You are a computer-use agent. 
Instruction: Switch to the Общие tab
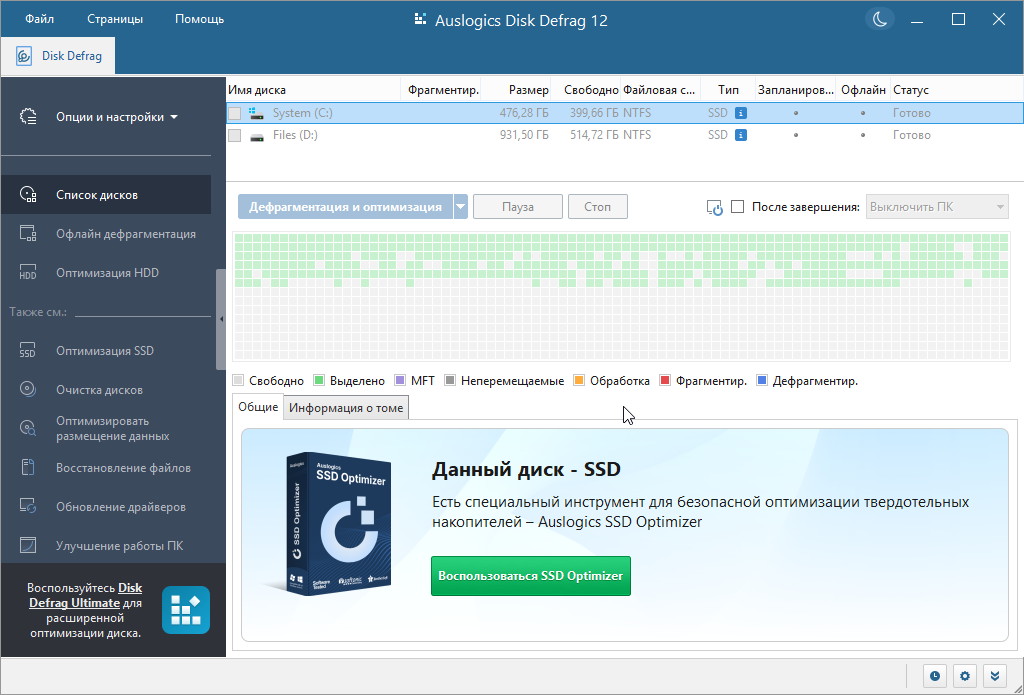click(x=258, y=407)
